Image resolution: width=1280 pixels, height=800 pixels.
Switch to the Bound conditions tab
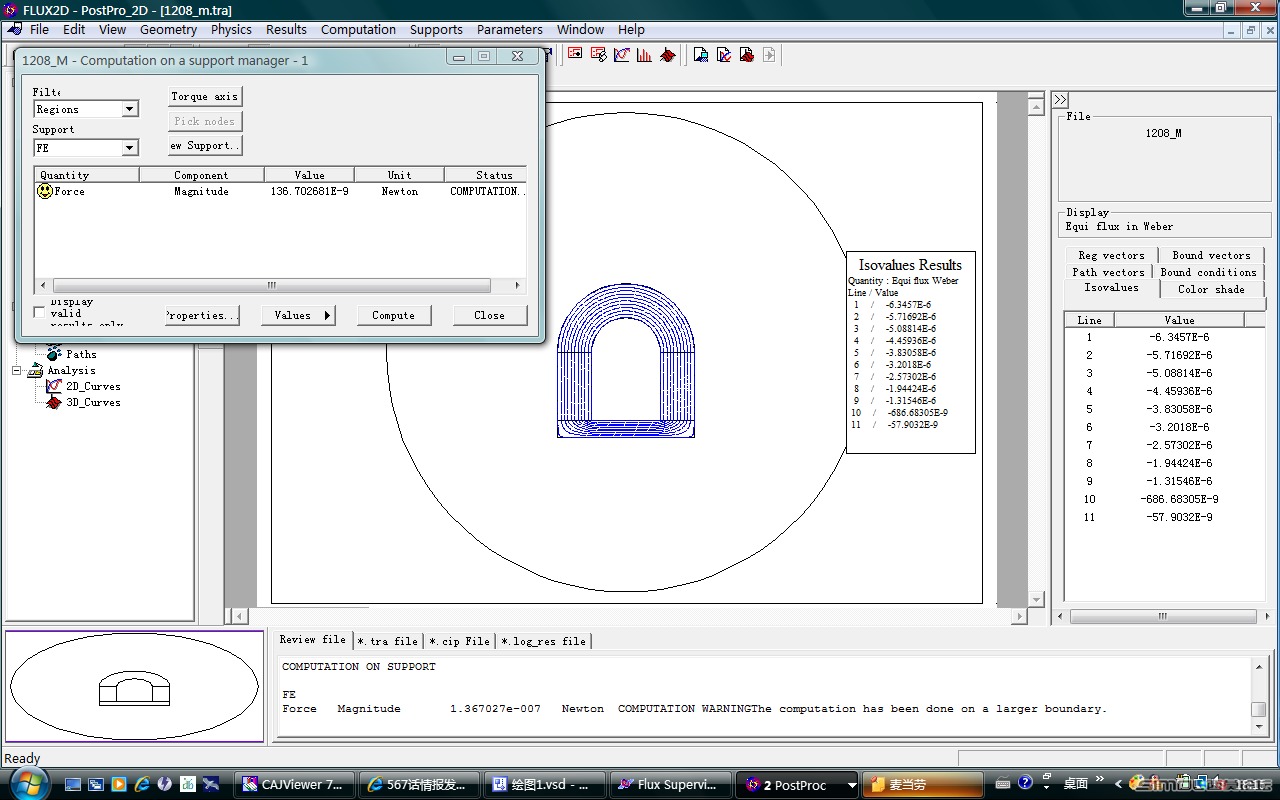click(x=1208, y=272)
